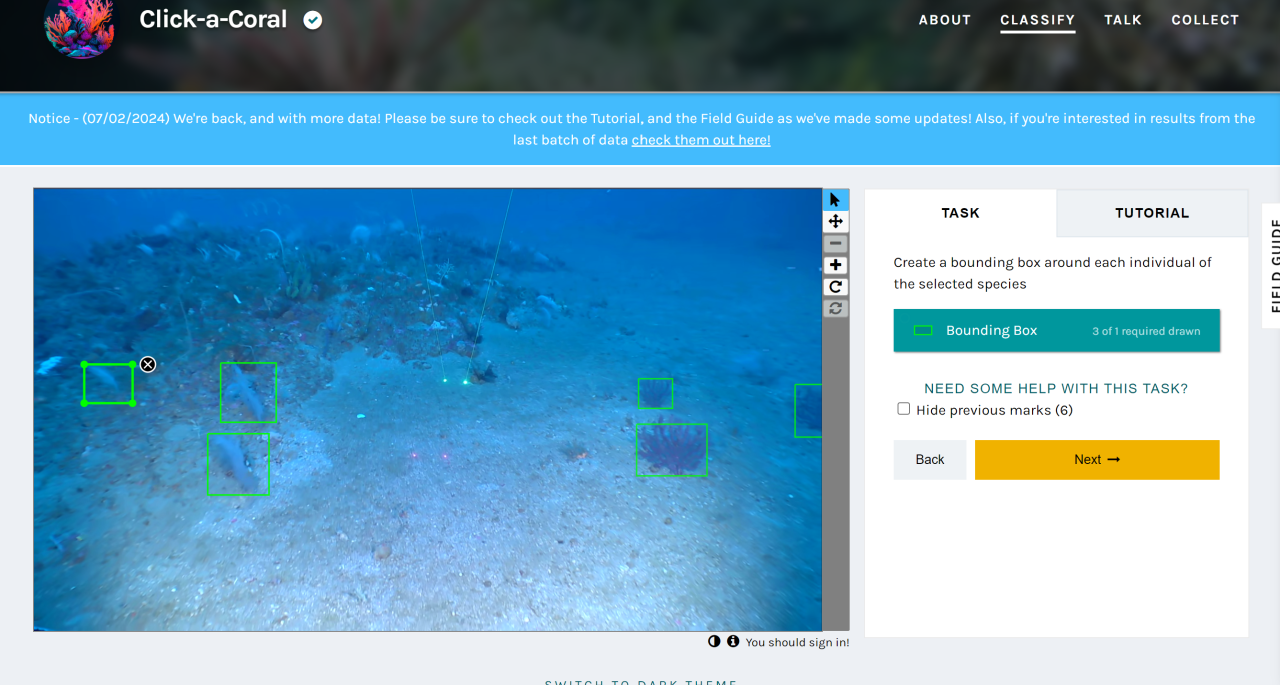This screenshot has width=1280, height=685.
Task: Zoom out with the minus button
Action: 835,243
